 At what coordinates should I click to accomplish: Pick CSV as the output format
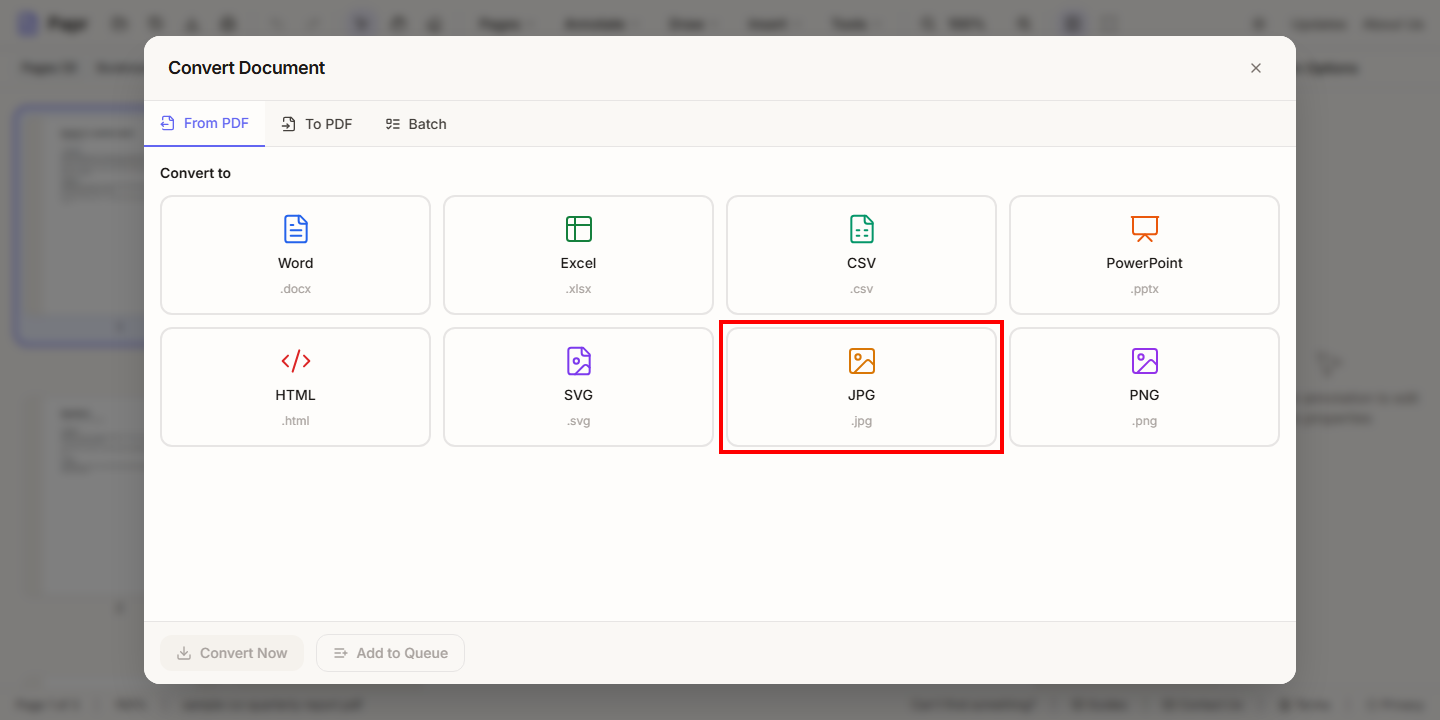861,255
